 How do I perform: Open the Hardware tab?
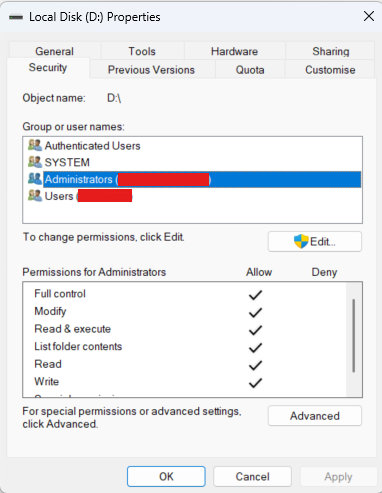pyautogui.click(x=234, y=51)
